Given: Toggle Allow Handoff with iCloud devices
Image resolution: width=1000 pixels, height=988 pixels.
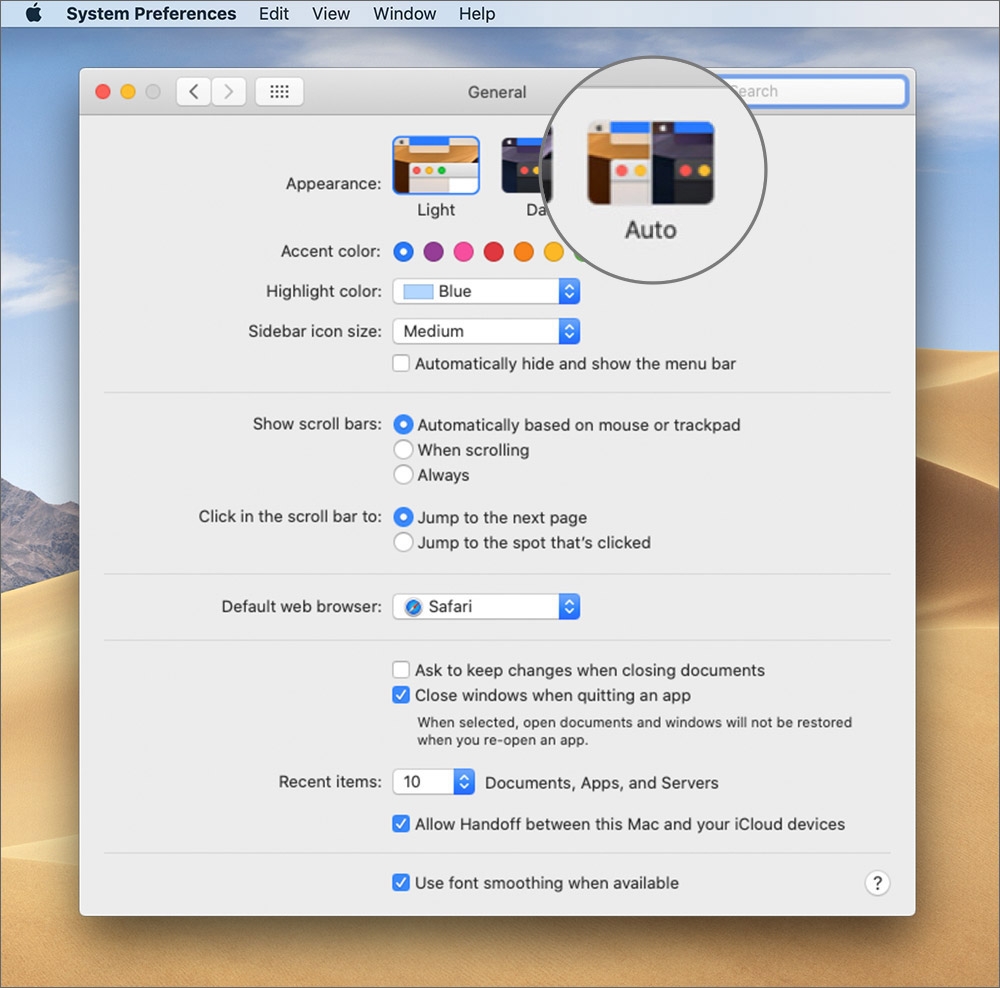Looking at the screenshot, I should 401,824.
